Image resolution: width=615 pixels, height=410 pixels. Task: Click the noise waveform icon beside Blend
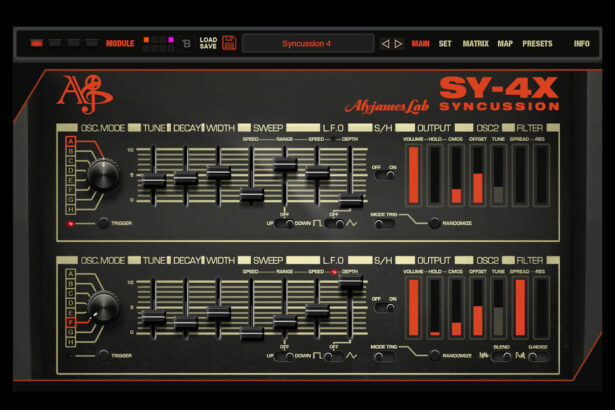pyautogui.click(x=484, y=355)
